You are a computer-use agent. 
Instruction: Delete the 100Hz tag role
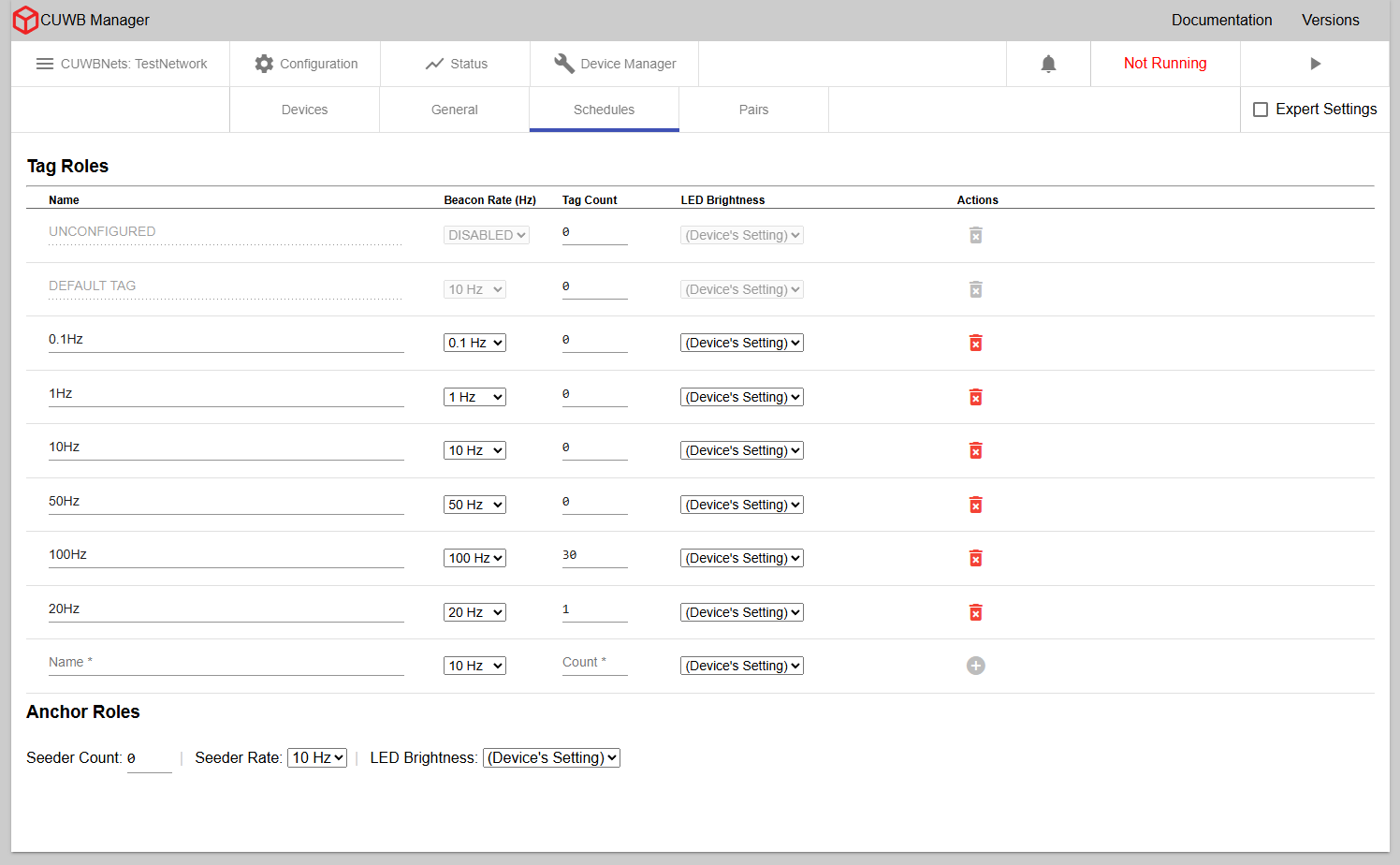point(975,558)
